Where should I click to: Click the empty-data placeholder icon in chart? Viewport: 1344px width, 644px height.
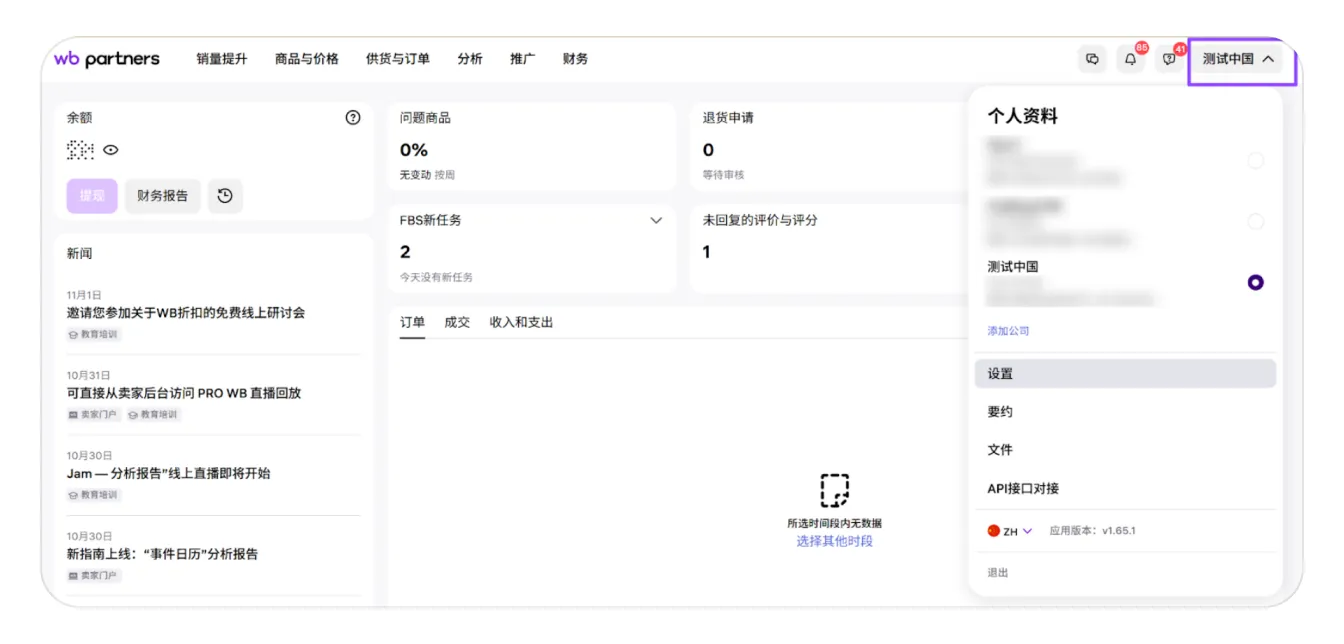[x=834, y=491]
